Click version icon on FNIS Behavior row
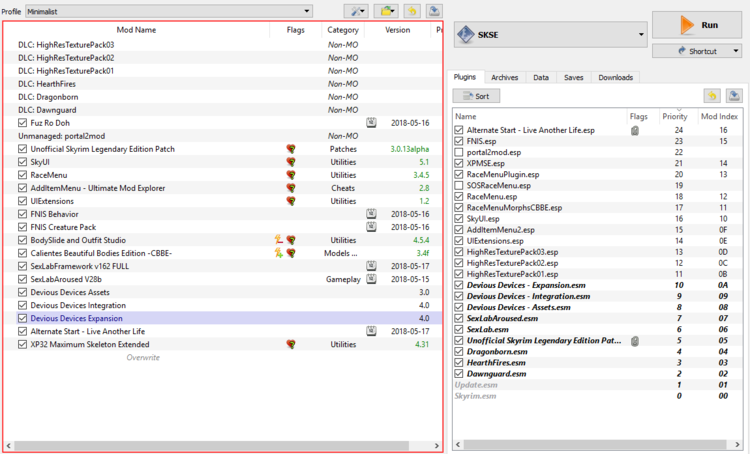The height and width of the screenshot is (454, 750). point(371,214)
